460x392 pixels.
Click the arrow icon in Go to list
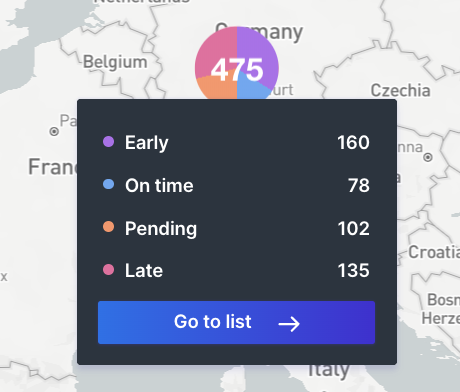point(289,324)
